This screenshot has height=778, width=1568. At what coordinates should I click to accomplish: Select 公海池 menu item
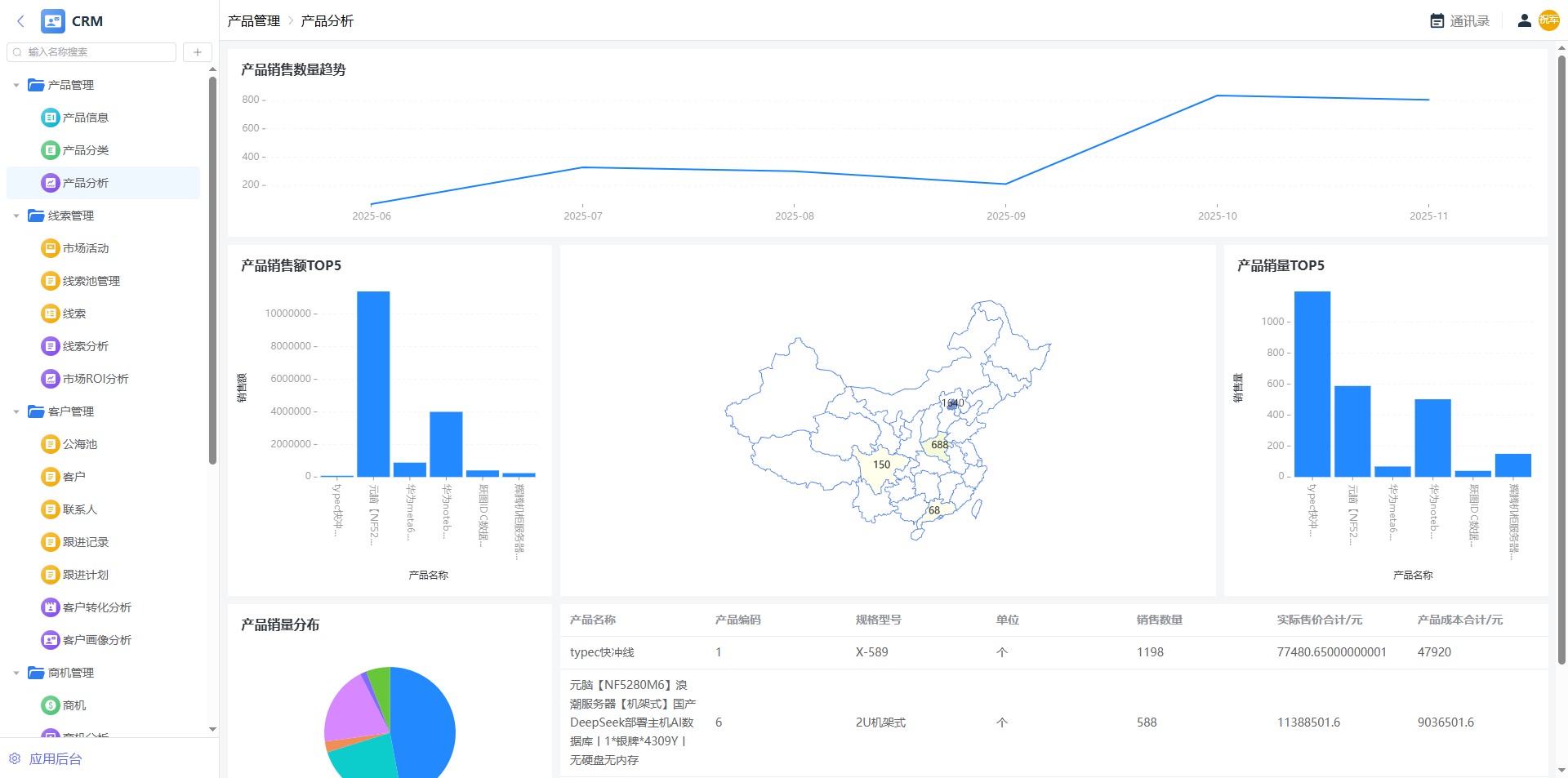coord(79,444)
